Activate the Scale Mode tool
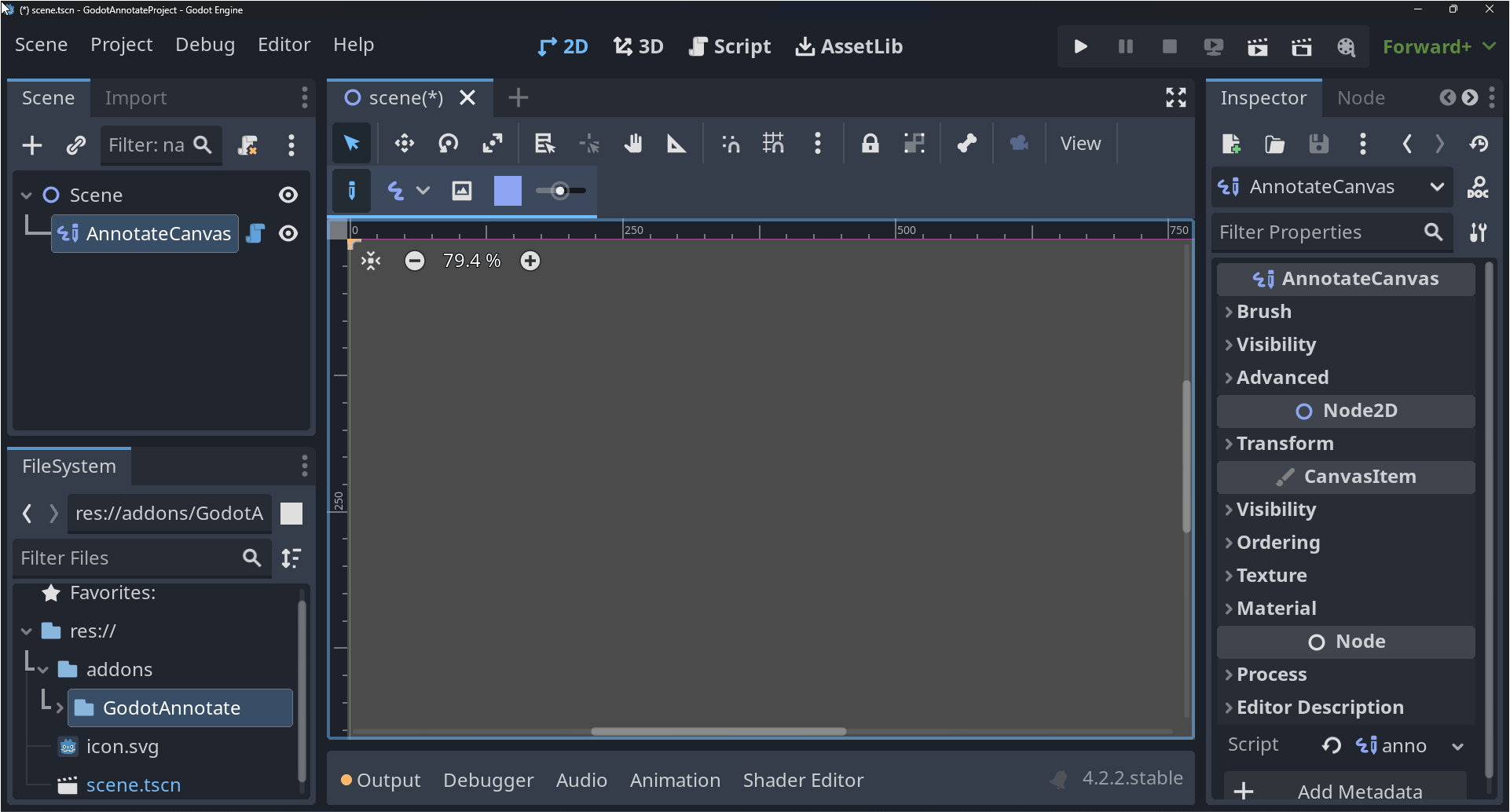Screen dimensions: 1510x812 coord(493,144)
